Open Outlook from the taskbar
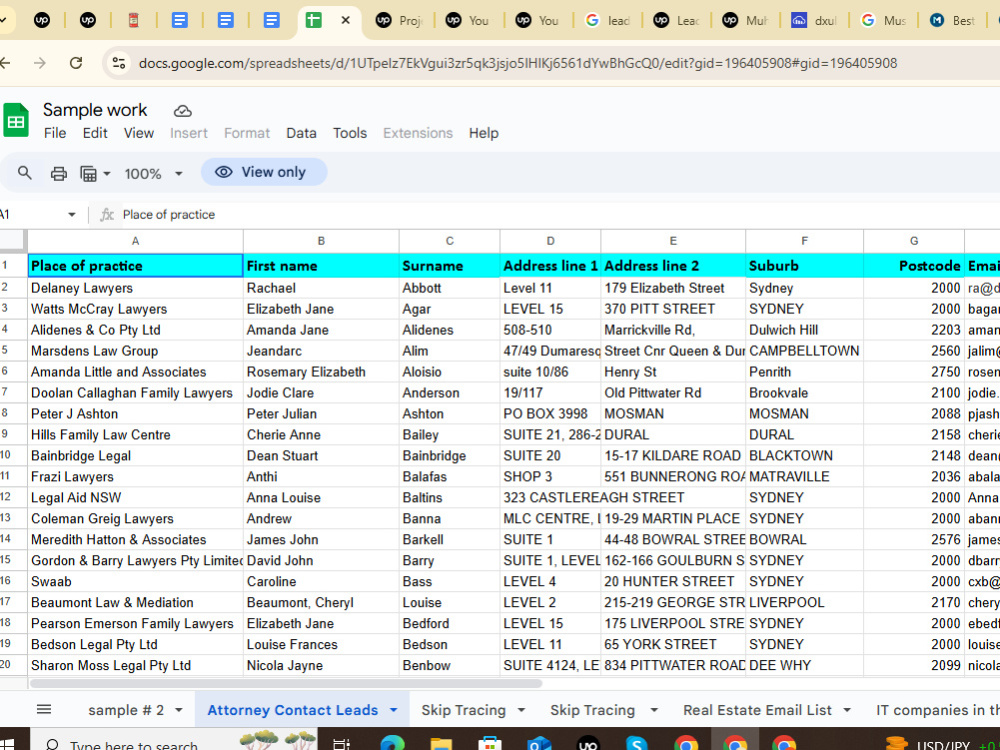This screenshot has width=1000, height=750. click(539, 744)
